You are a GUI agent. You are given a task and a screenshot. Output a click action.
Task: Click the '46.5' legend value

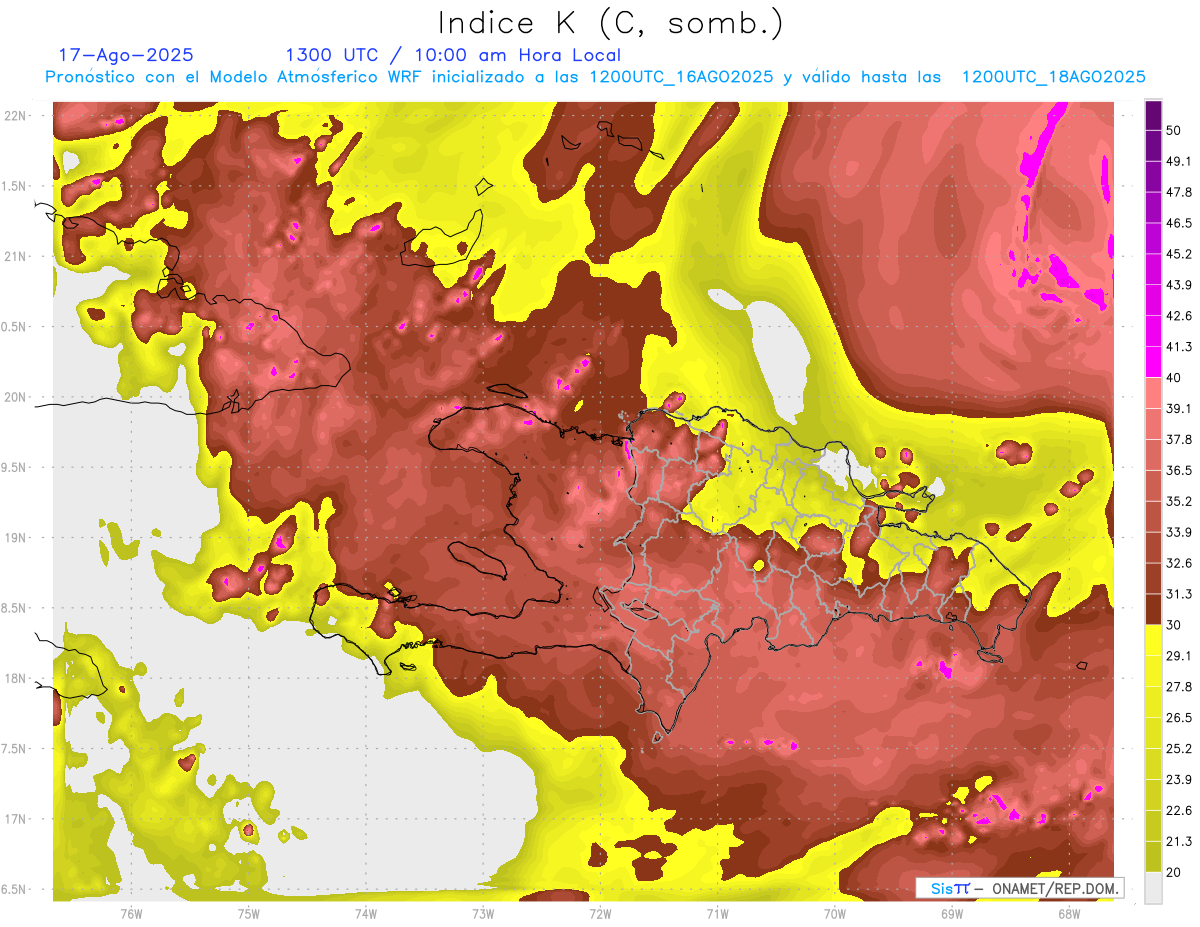pyautogui.click(x=1179, y=224)
